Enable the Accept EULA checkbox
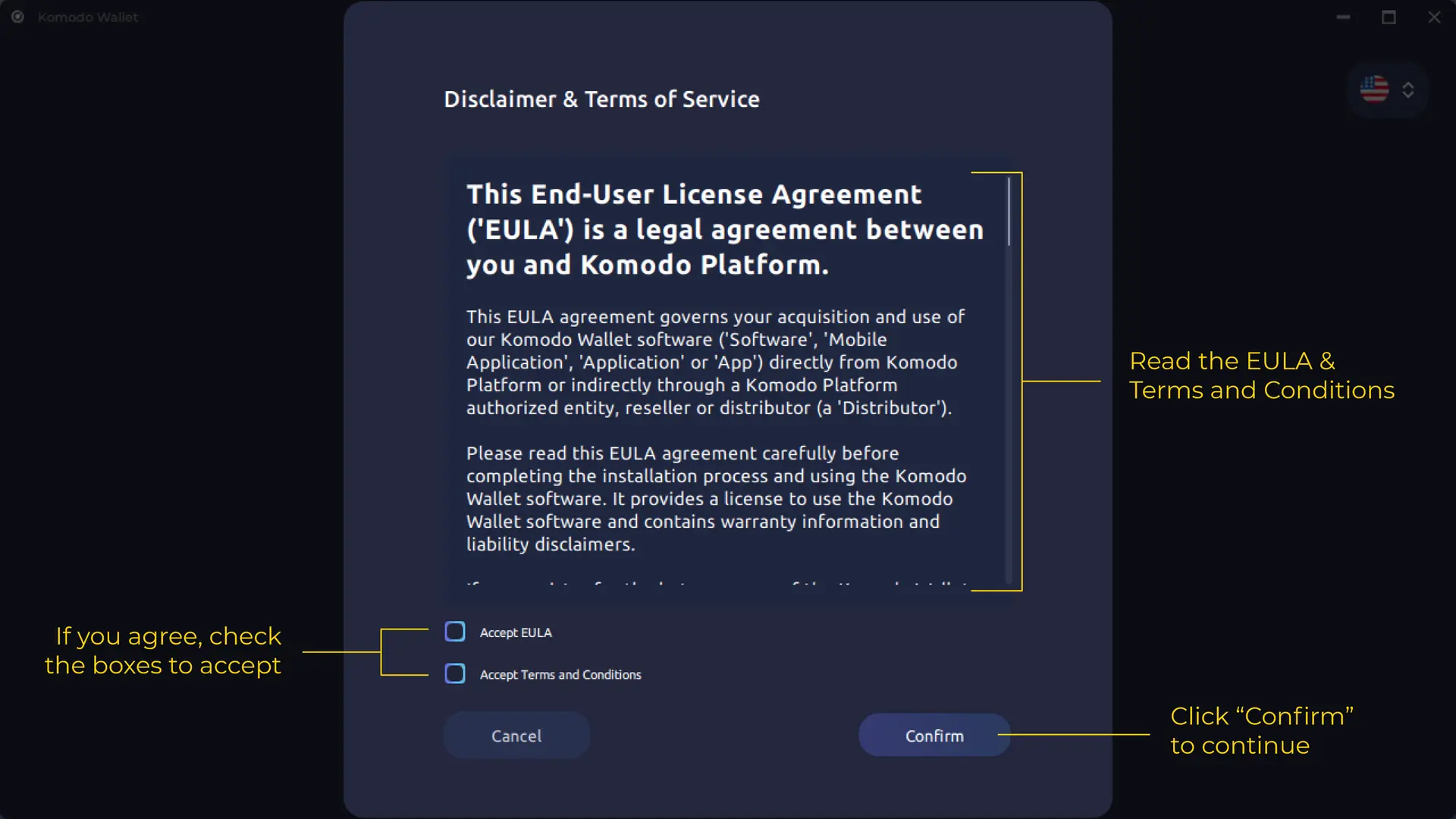1456x819 pixels. pos(454,632)
